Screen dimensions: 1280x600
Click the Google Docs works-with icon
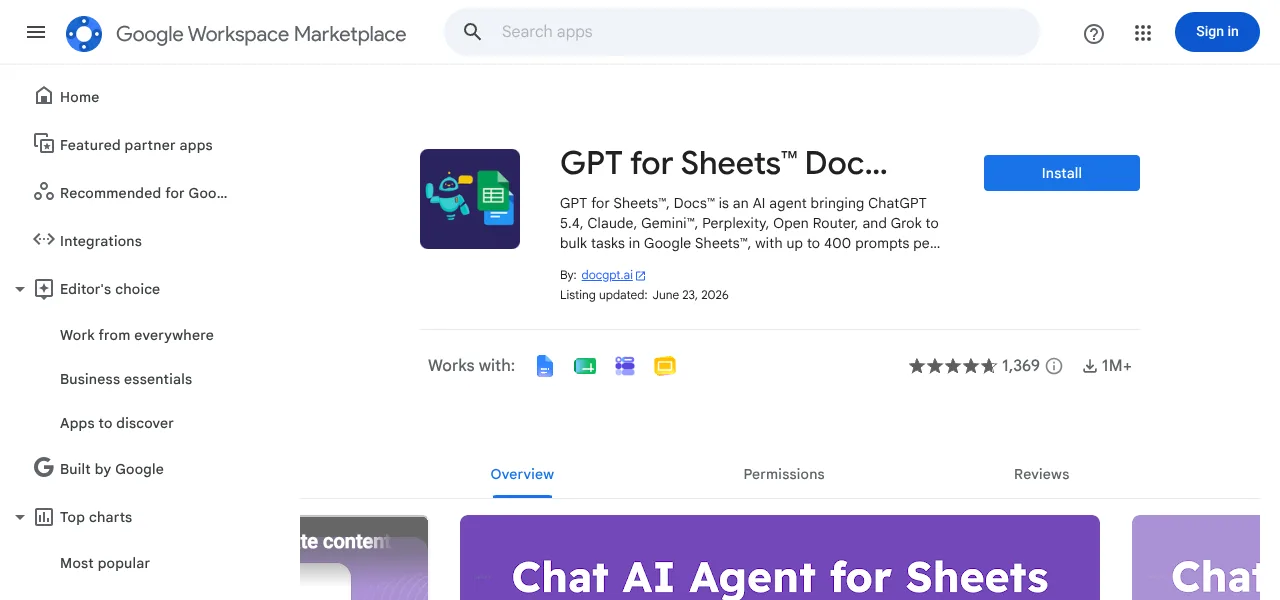pyautogui.click(x=545, y=366)
